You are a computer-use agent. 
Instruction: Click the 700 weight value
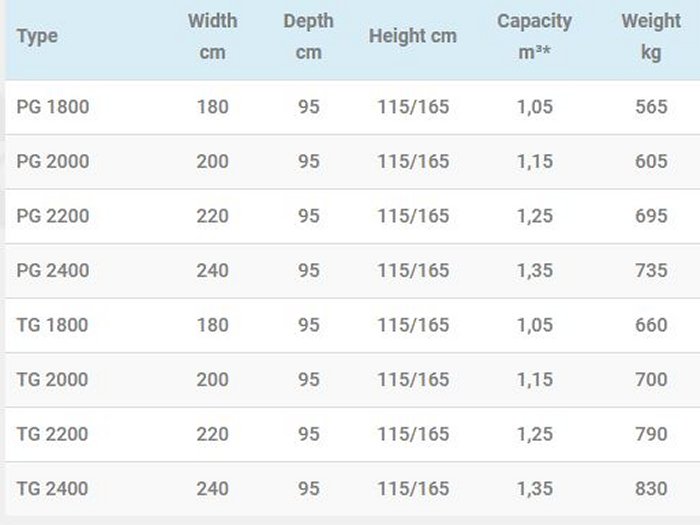coord(651,380)
